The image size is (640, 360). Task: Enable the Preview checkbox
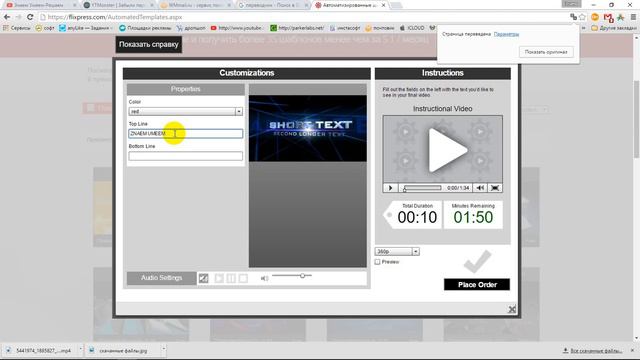[377, 262]
